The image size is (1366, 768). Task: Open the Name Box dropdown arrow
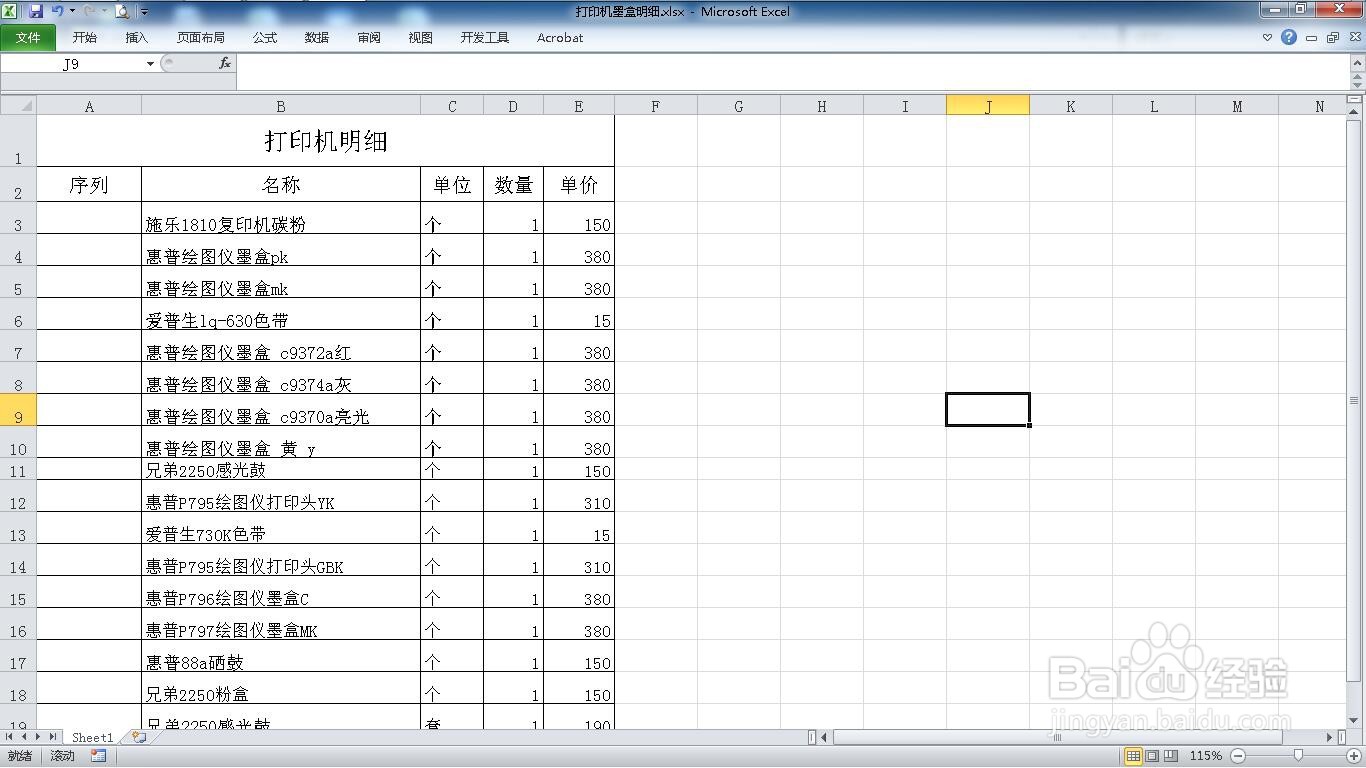150,64
